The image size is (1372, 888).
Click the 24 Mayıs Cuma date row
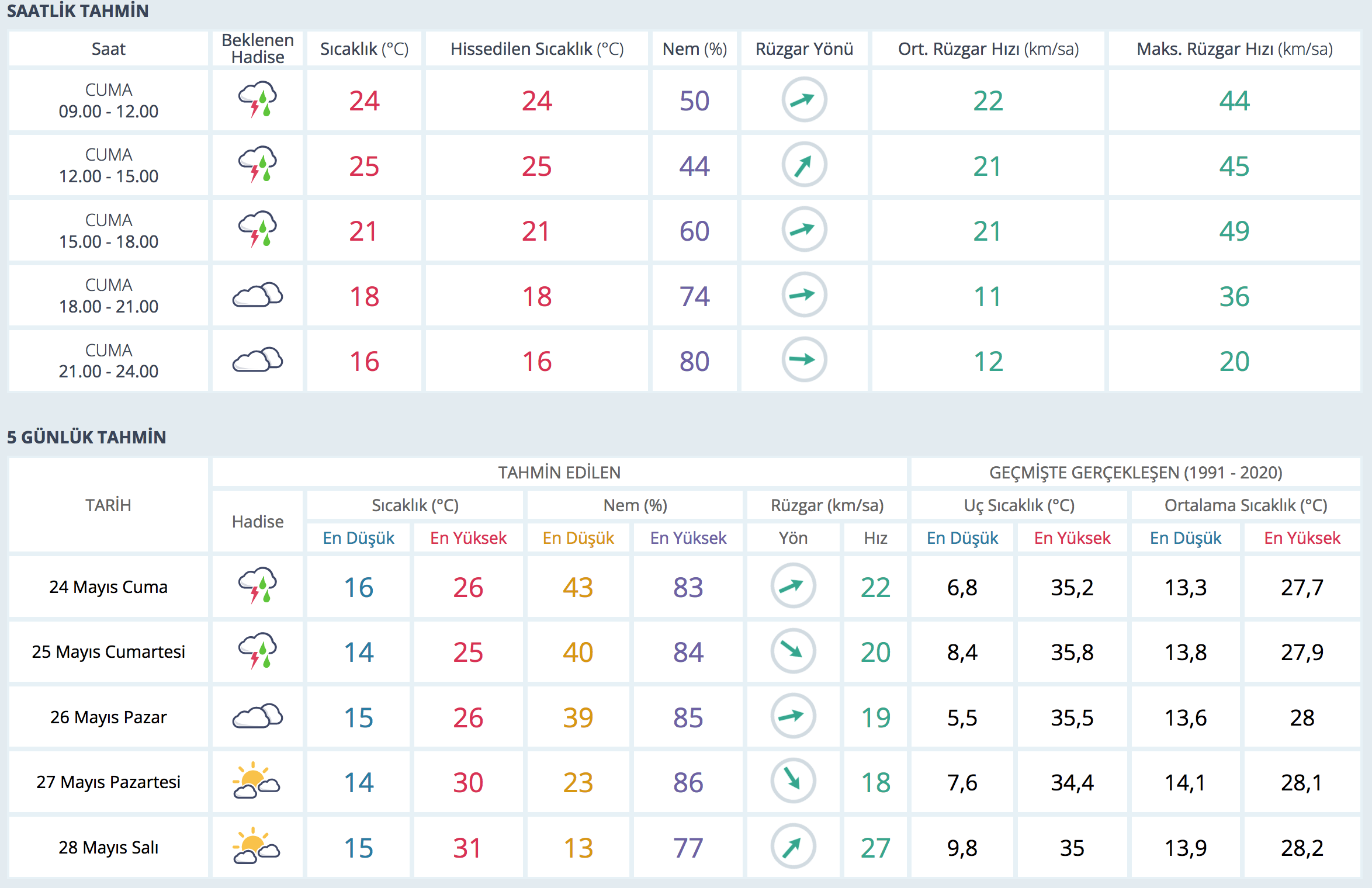coord(109,587)
